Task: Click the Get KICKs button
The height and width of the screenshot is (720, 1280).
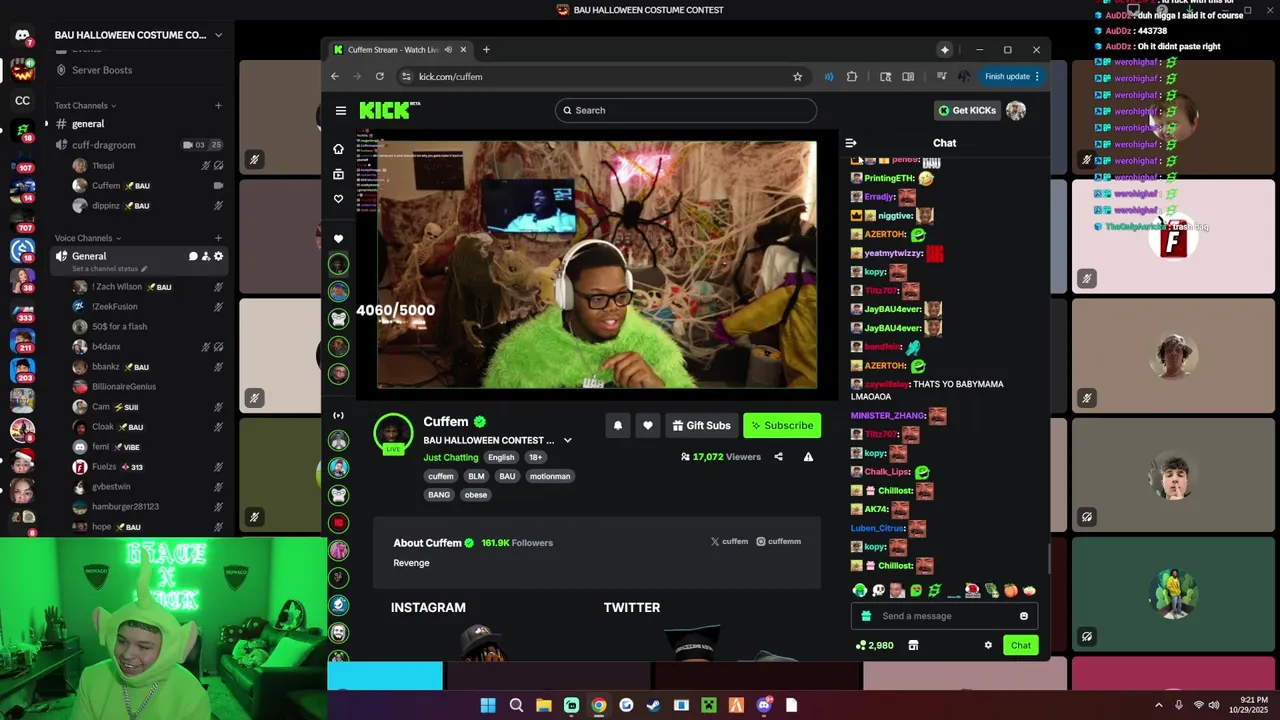Action: point(966,110)
